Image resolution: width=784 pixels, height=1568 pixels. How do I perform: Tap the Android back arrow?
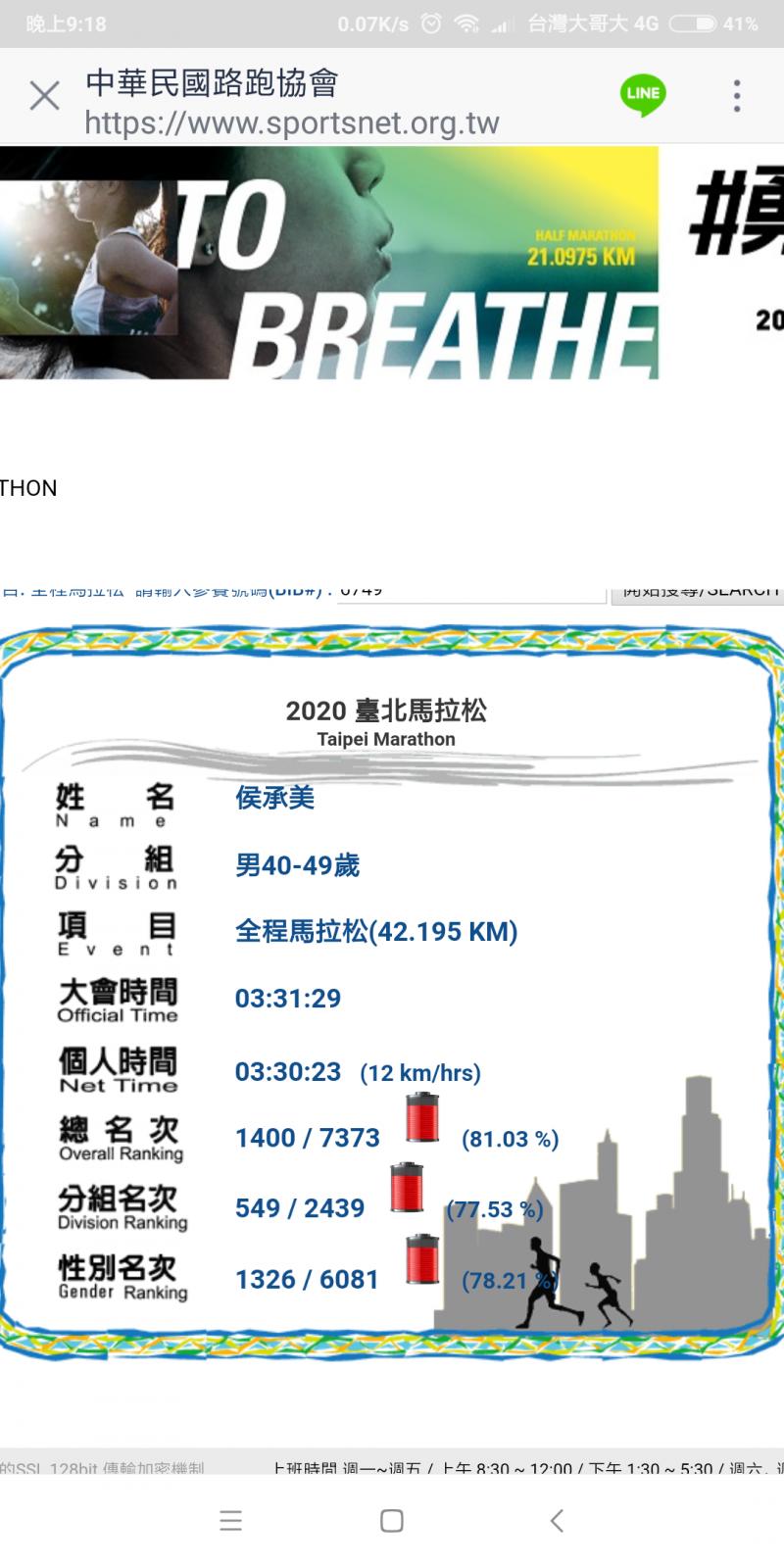tap(557, 1521)
